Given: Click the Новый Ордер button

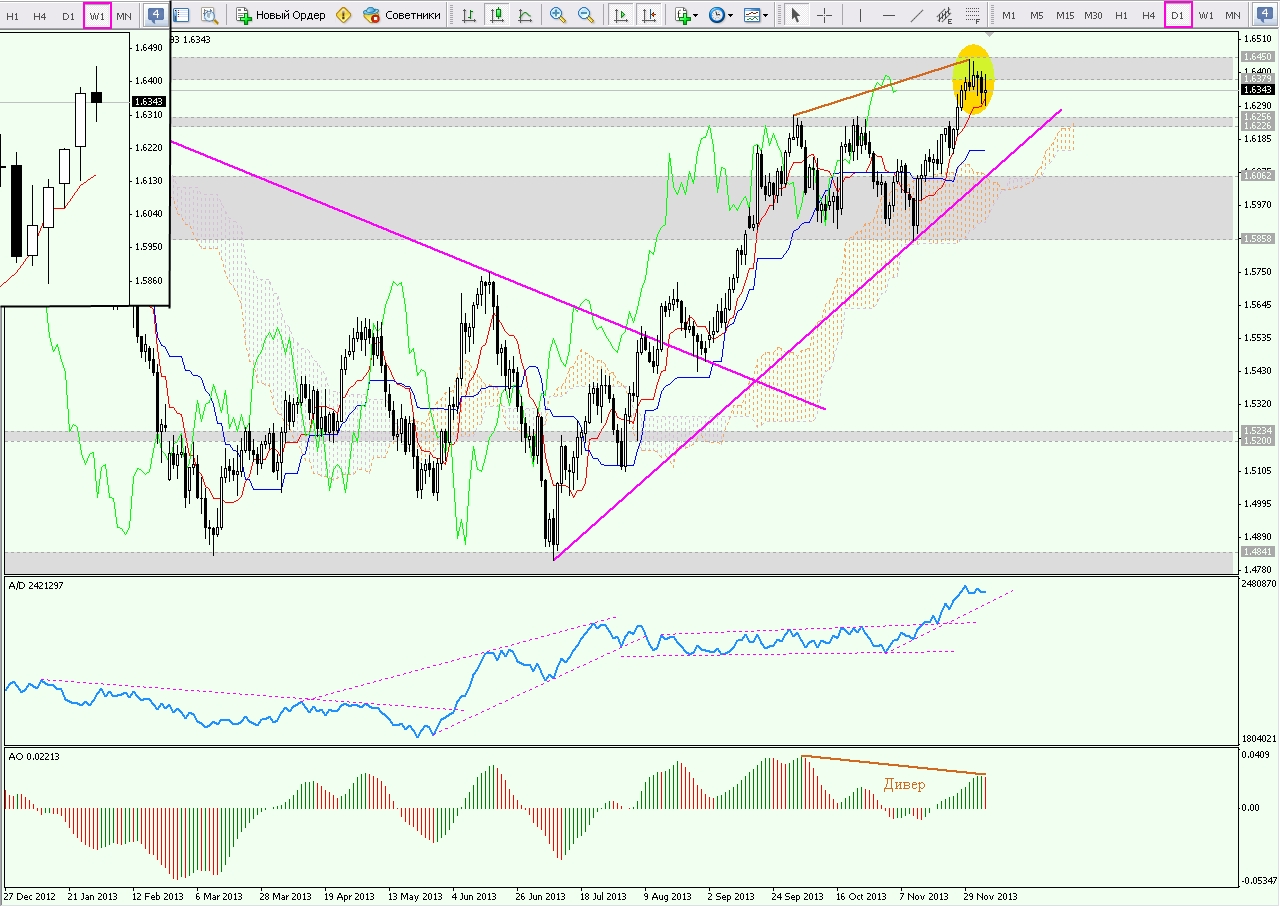Looking at the screenshot, I should coord(281,15).
